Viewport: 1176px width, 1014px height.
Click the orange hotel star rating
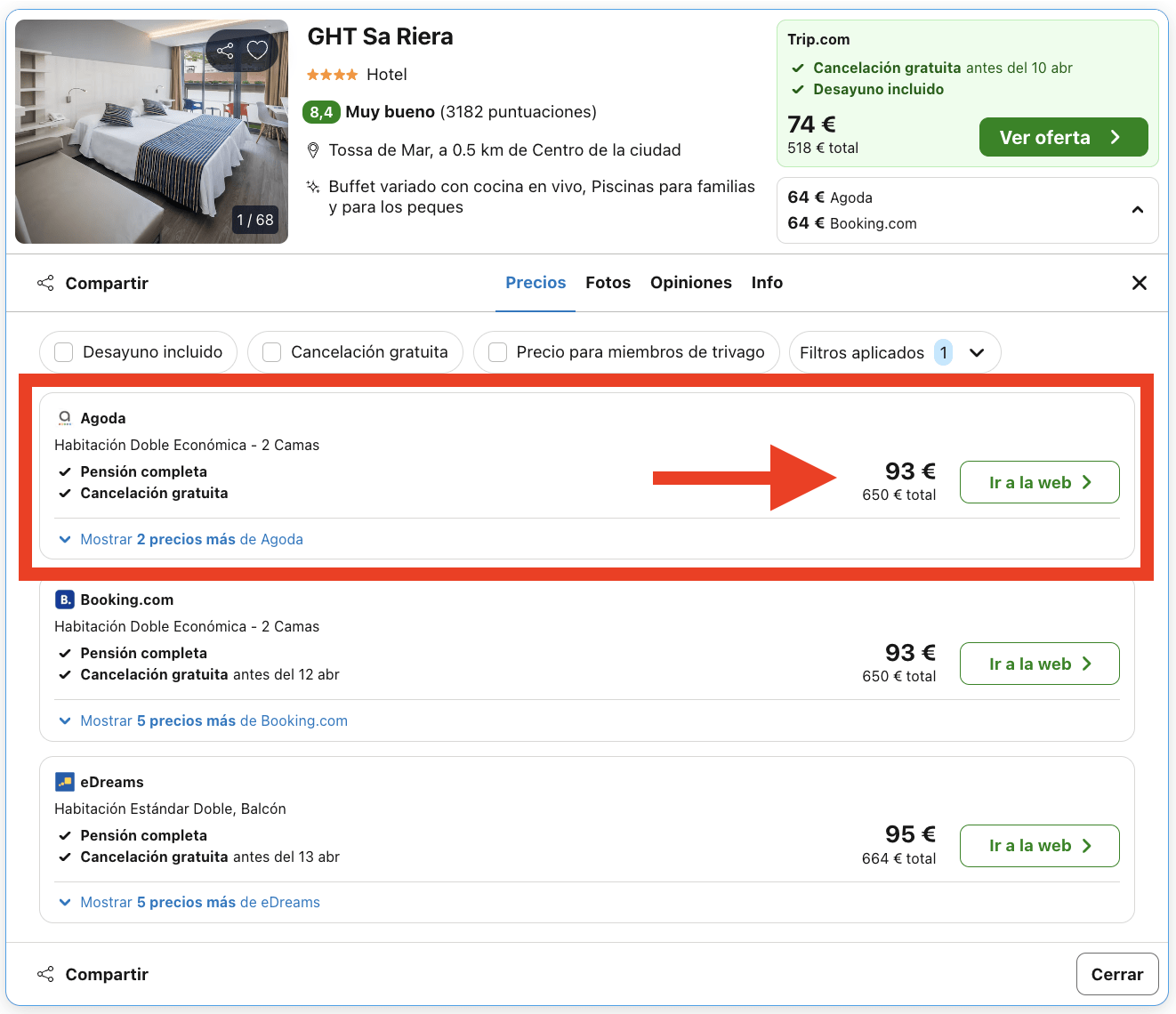pos(332,75)
